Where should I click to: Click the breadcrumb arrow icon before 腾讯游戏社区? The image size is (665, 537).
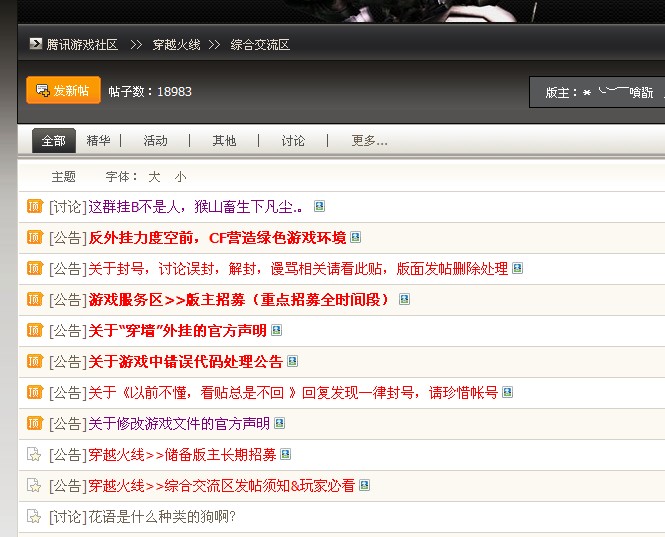point(36,43)
